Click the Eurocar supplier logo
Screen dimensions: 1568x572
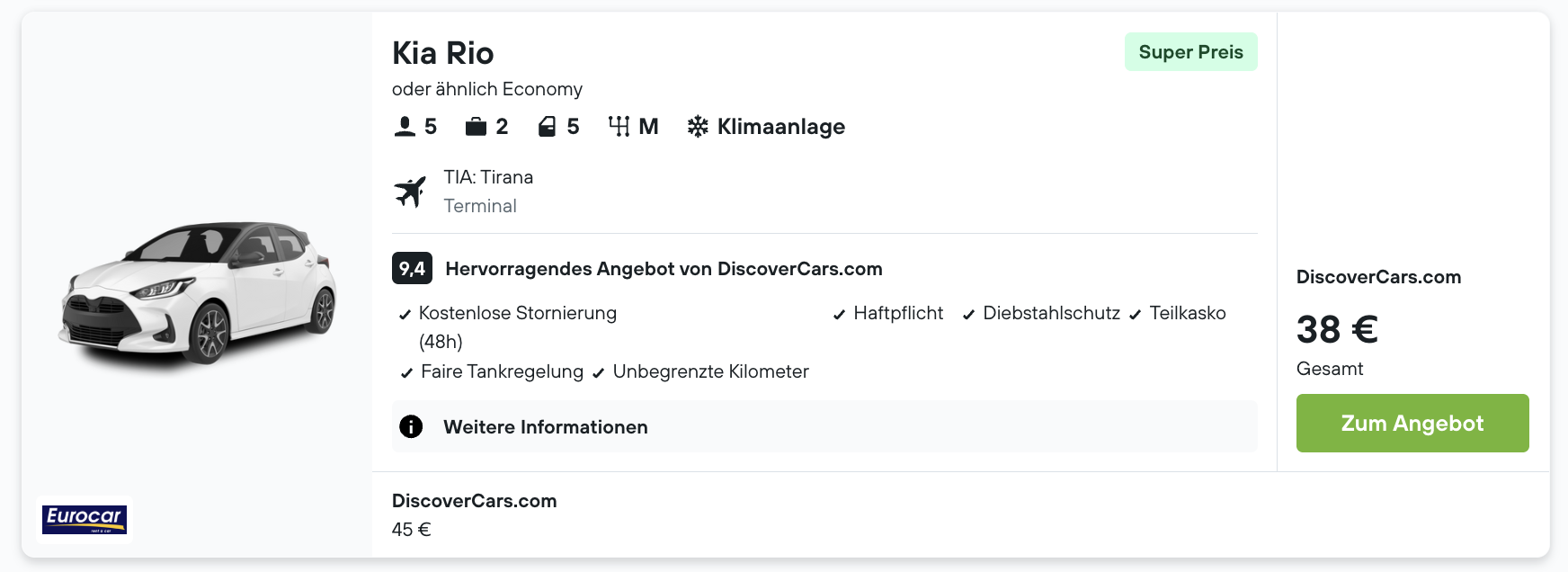tap(85, 519)
